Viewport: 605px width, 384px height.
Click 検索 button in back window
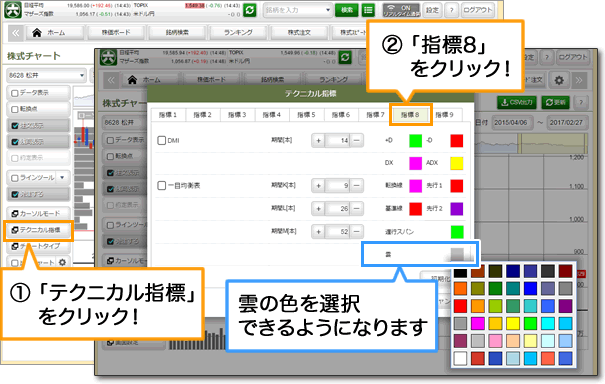coord(346,10)
